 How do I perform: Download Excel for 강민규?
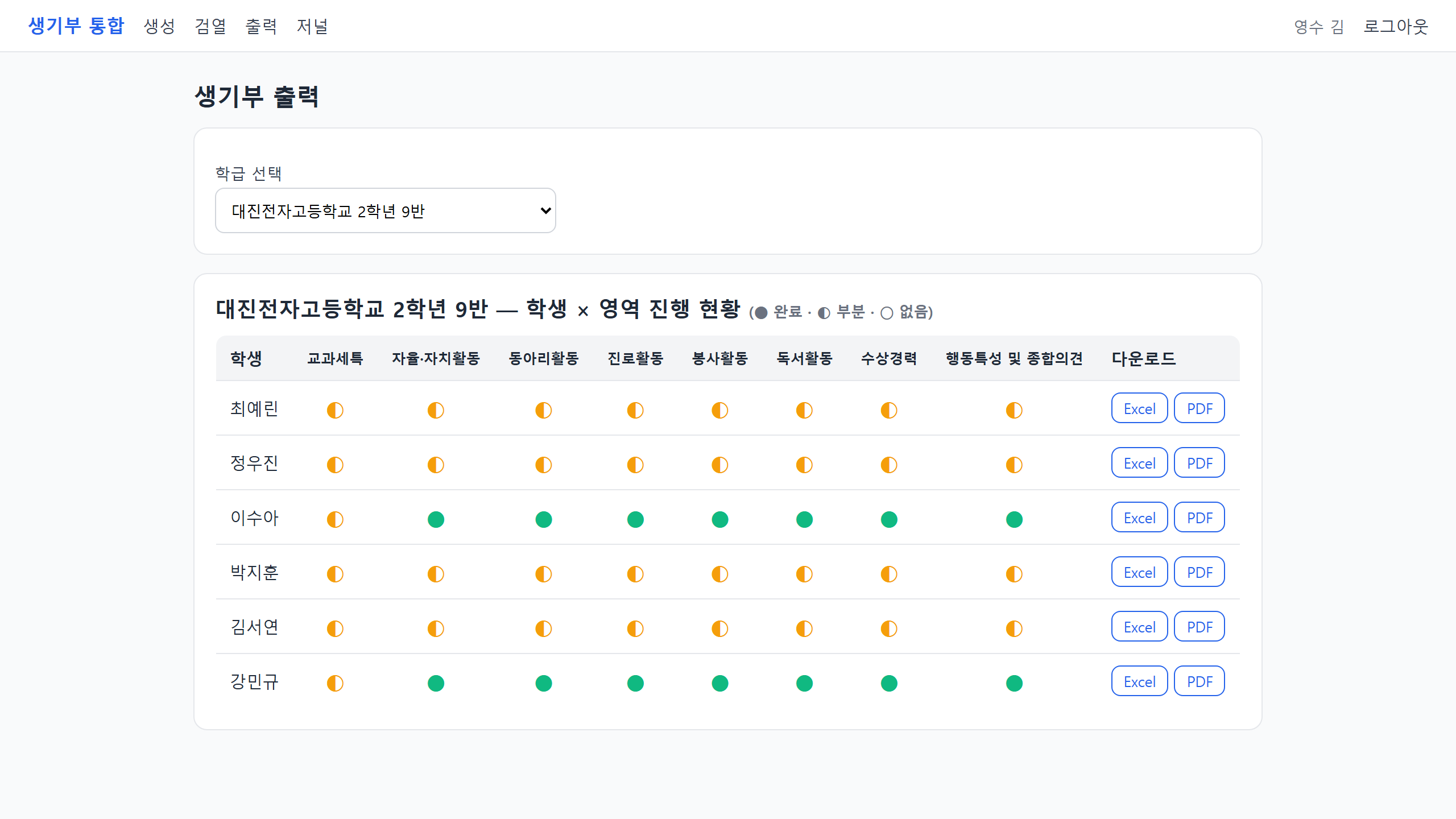click(1139, 681)
